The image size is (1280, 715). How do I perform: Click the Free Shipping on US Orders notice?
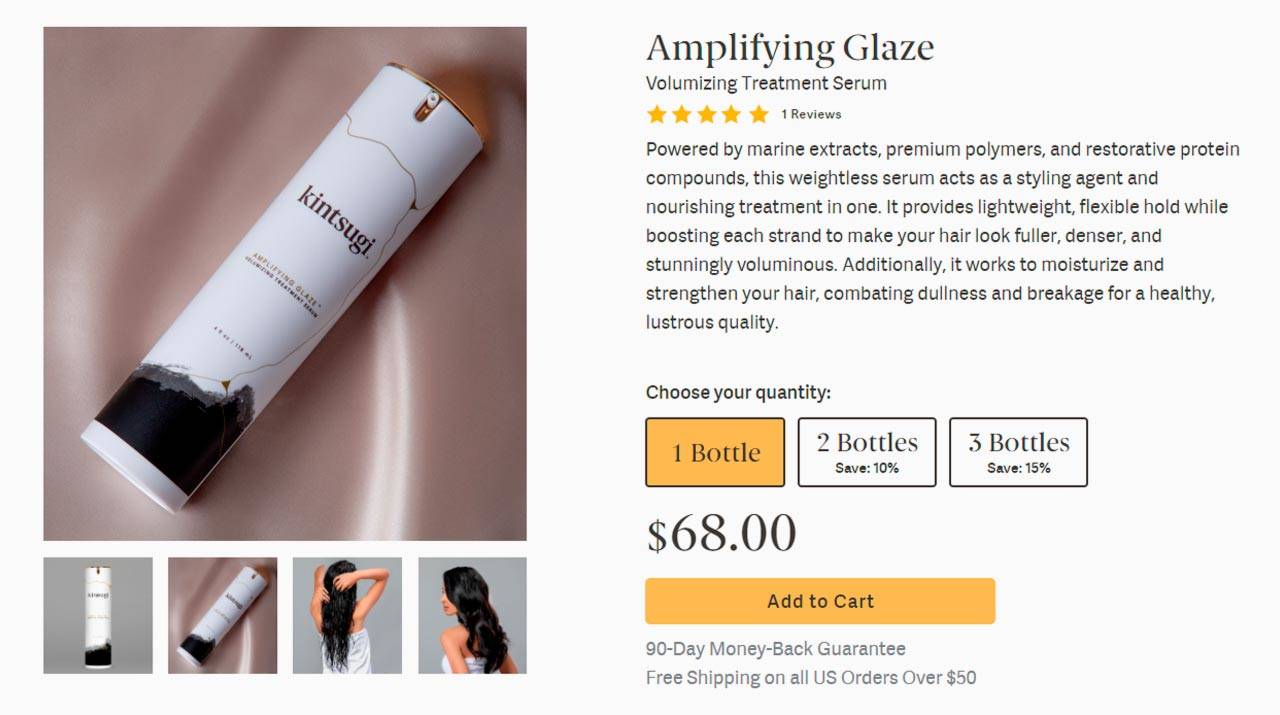coord(810,677)
